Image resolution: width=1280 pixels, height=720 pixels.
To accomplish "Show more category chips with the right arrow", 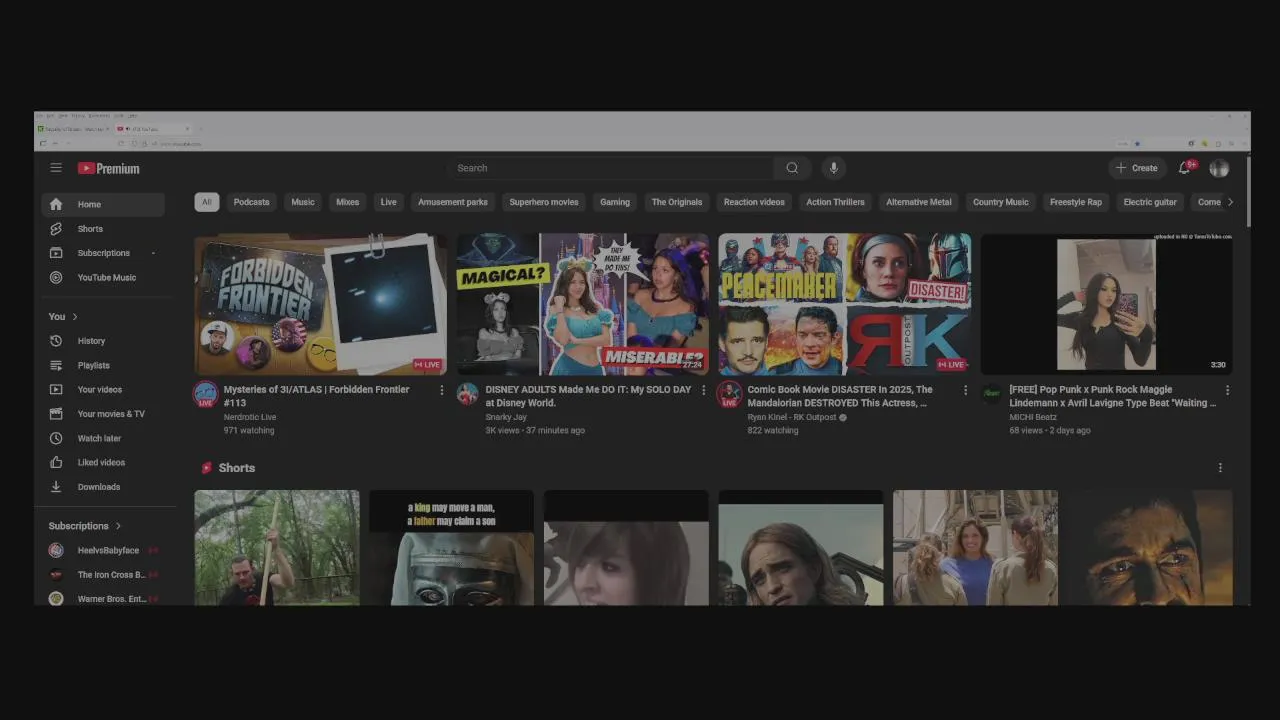I will point(1230,202).
